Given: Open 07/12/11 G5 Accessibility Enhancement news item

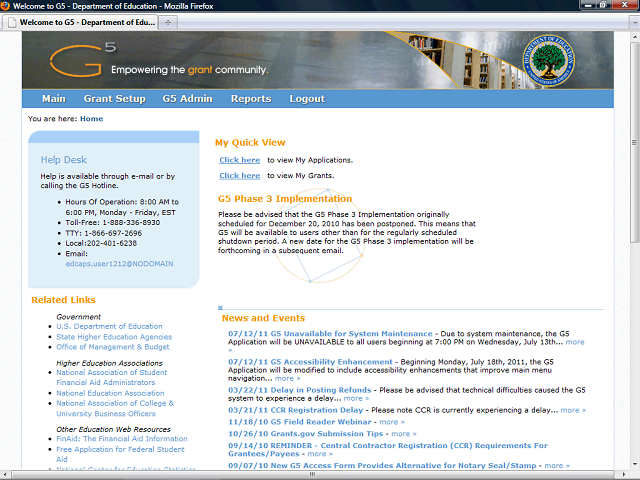Looking at the screenshot, I should coord(310,362).
